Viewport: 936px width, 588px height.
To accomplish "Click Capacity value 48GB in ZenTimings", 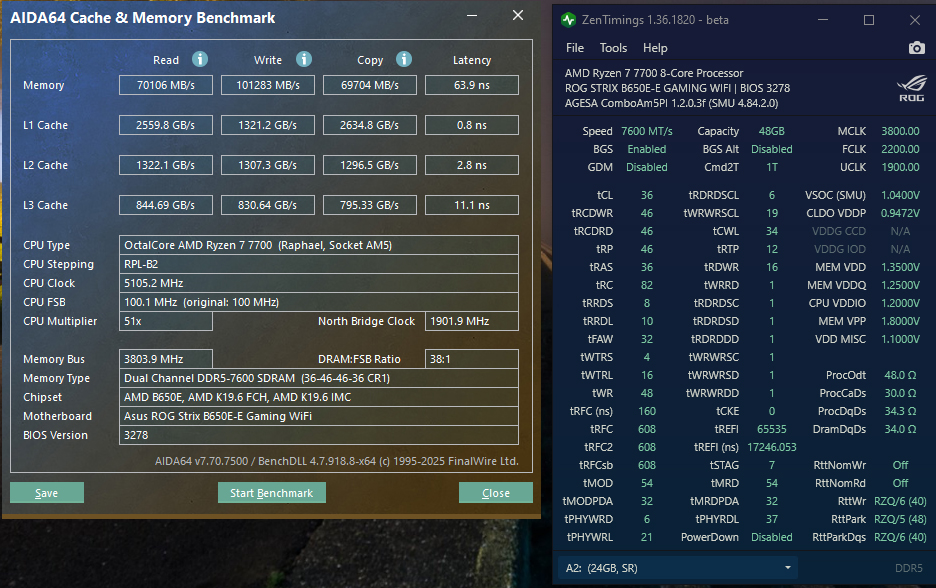I will tap(771, 131).
